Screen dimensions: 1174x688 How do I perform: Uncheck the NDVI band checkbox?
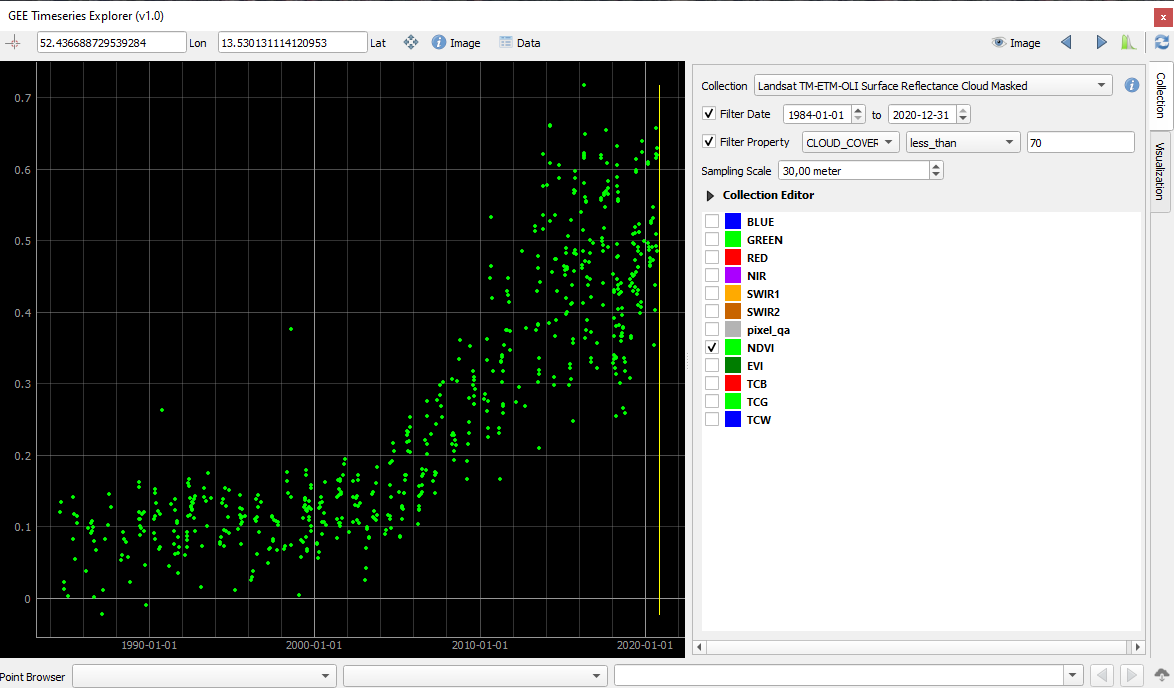(x=712, y=347)
